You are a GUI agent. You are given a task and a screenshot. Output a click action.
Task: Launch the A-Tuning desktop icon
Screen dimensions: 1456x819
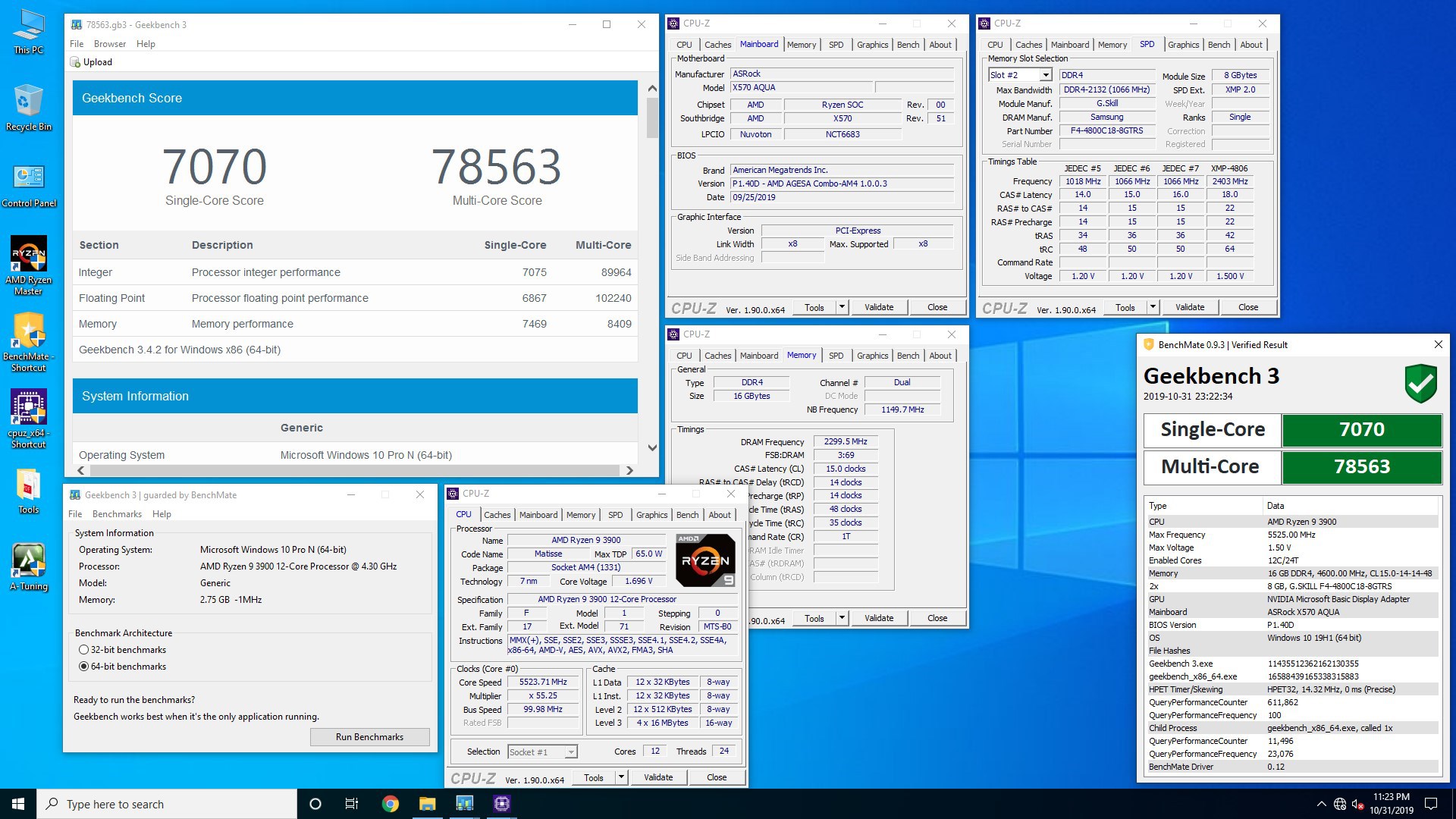coord(29,567)
